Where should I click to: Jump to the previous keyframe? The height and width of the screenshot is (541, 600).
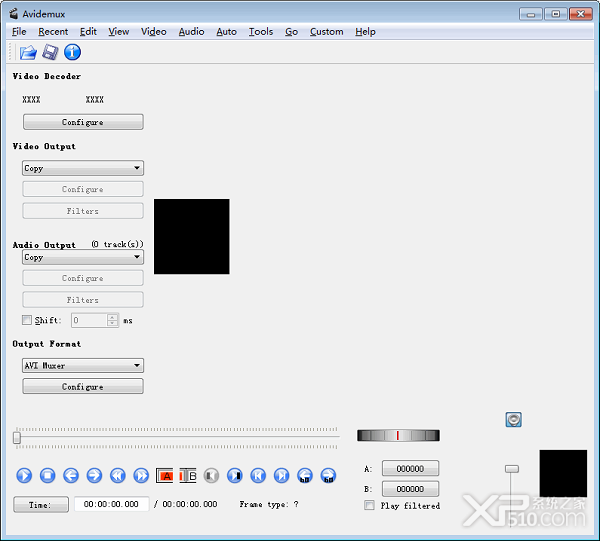pyautogui.click(x=117, y=476)
